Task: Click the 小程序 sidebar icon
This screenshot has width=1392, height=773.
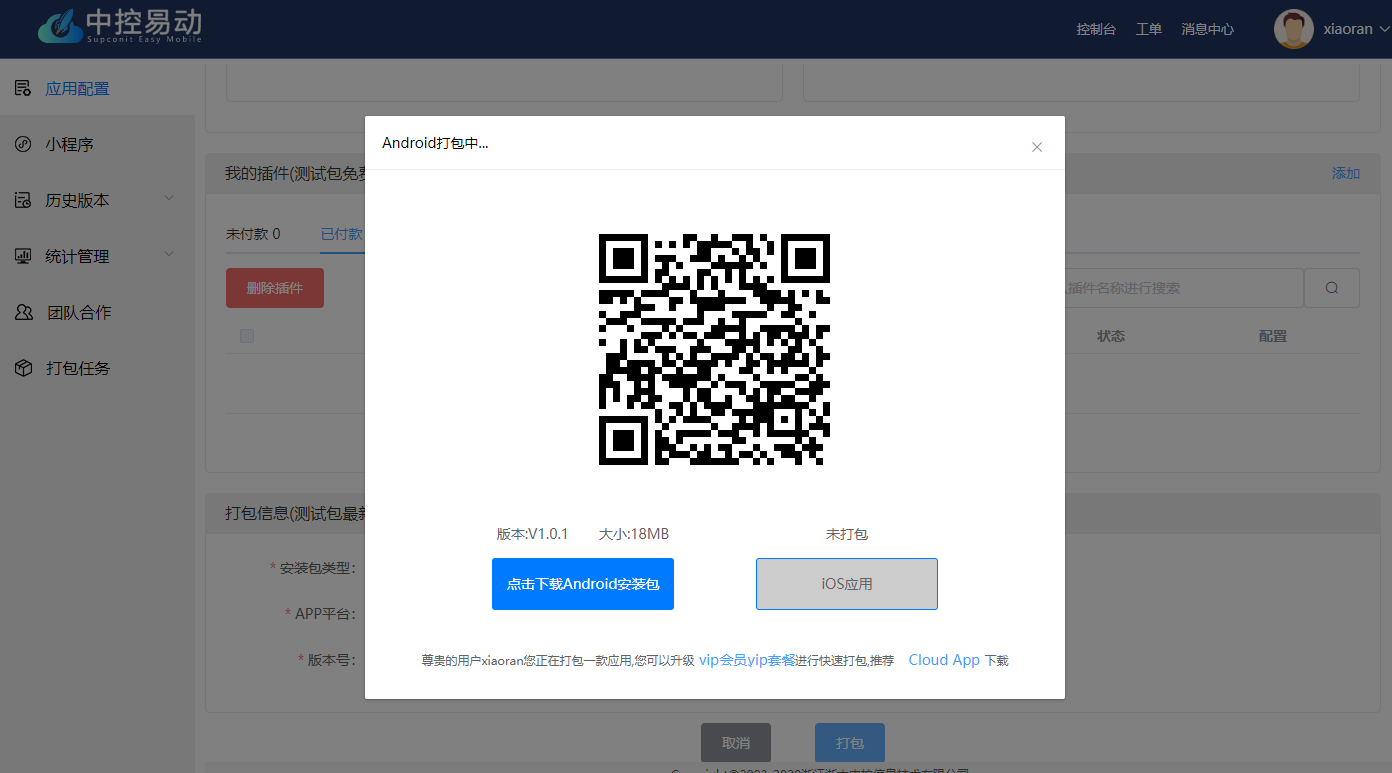Action: (x=23, y=144)
